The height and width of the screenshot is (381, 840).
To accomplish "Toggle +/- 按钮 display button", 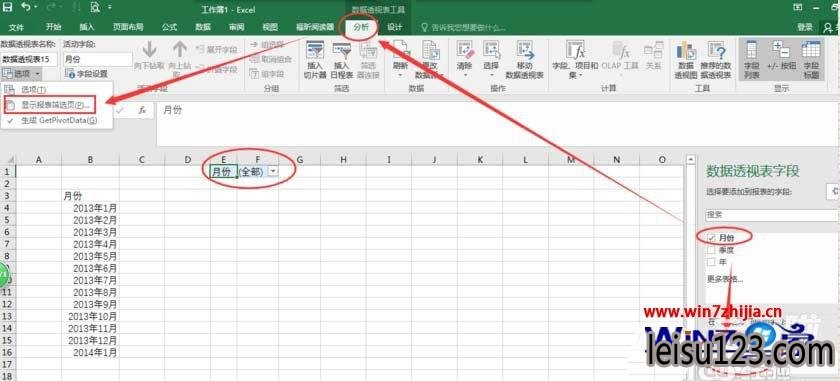I will [x=782, y=59].
